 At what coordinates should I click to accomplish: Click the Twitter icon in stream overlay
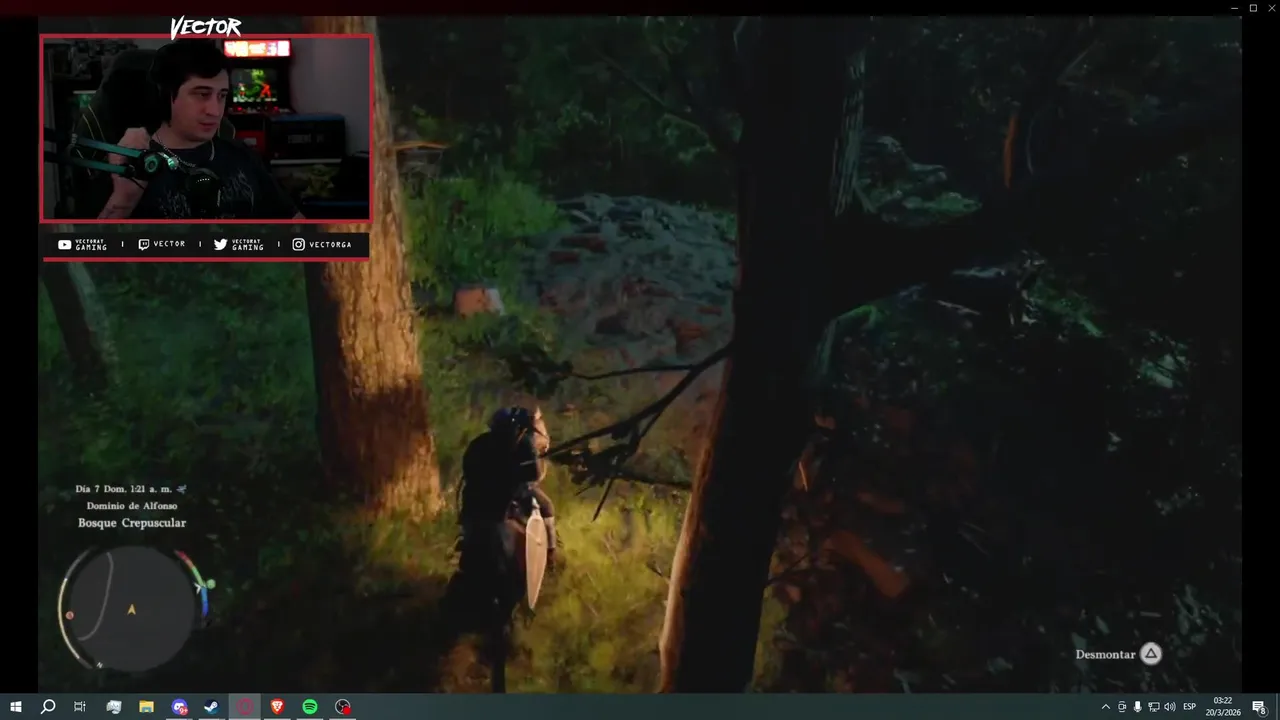(220, 244)
